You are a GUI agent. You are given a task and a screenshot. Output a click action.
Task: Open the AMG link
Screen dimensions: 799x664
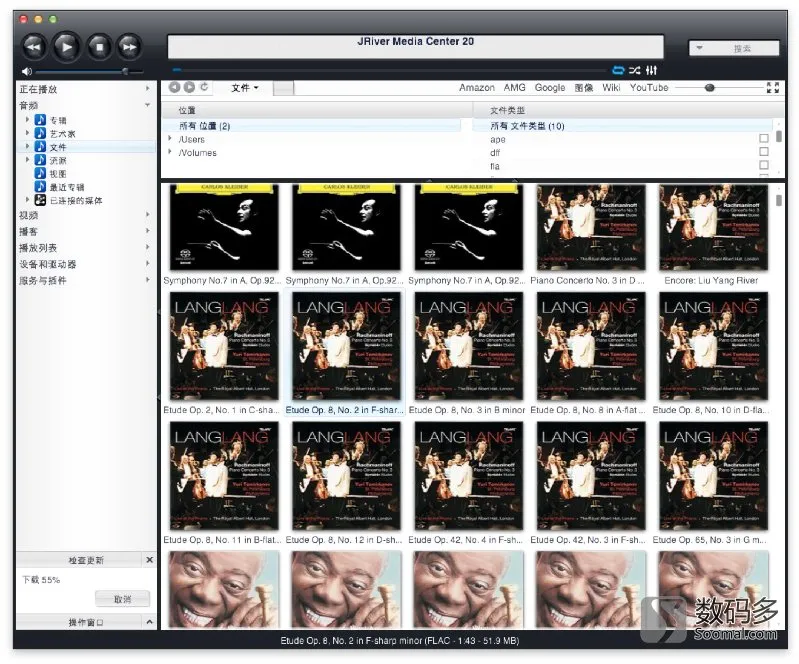coord(514,88)
